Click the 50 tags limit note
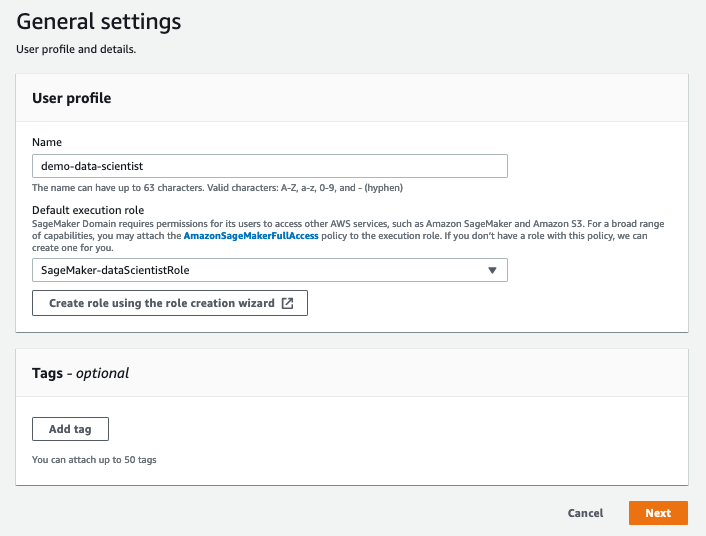 pyautogui.click(x=94, y=460)
